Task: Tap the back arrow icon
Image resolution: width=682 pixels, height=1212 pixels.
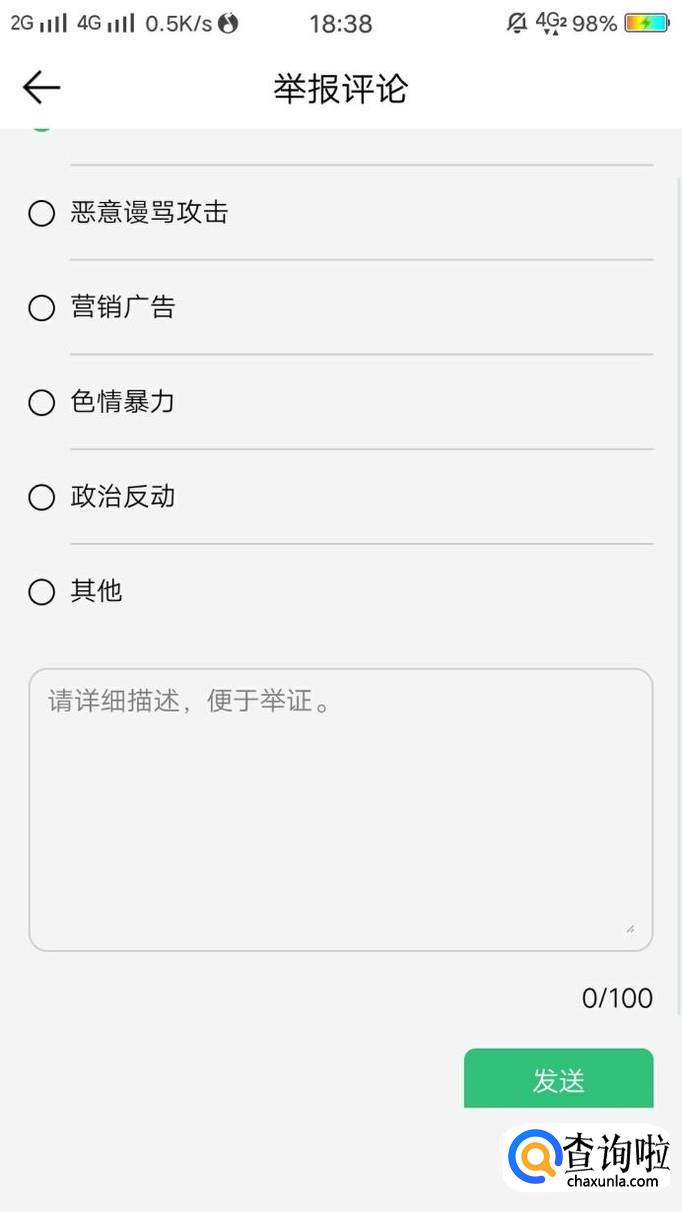Action: pyautogui.click(x=41, y=88)
